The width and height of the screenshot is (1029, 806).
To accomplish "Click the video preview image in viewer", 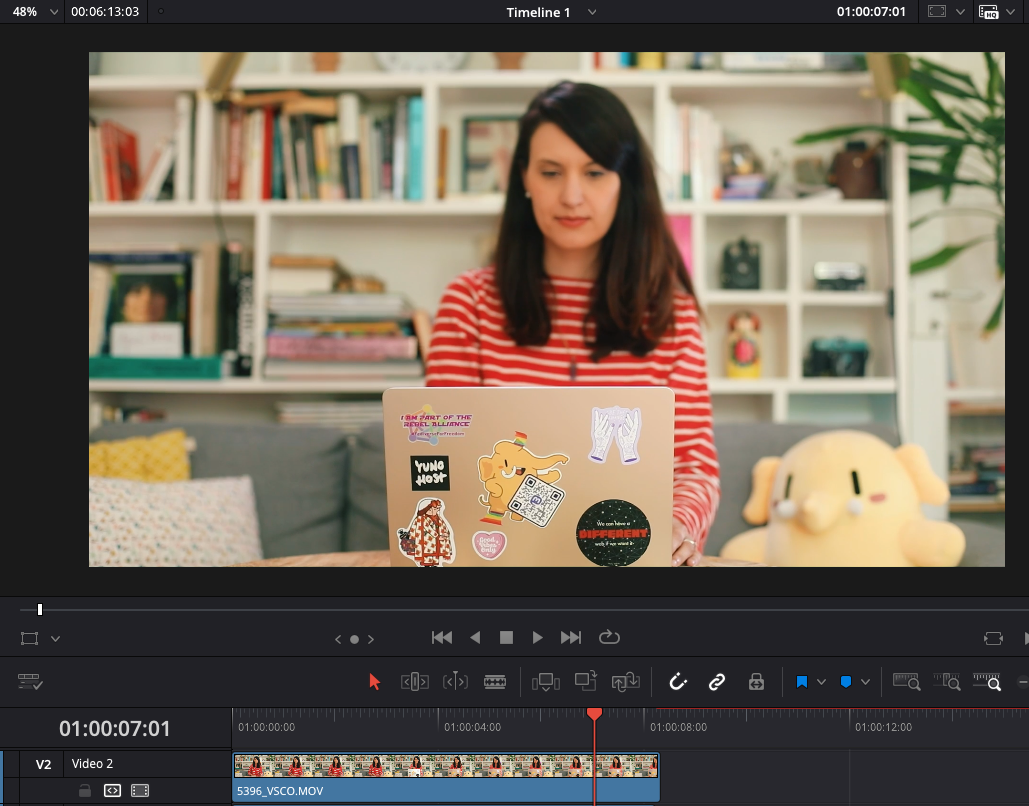I will pos(547,309).
